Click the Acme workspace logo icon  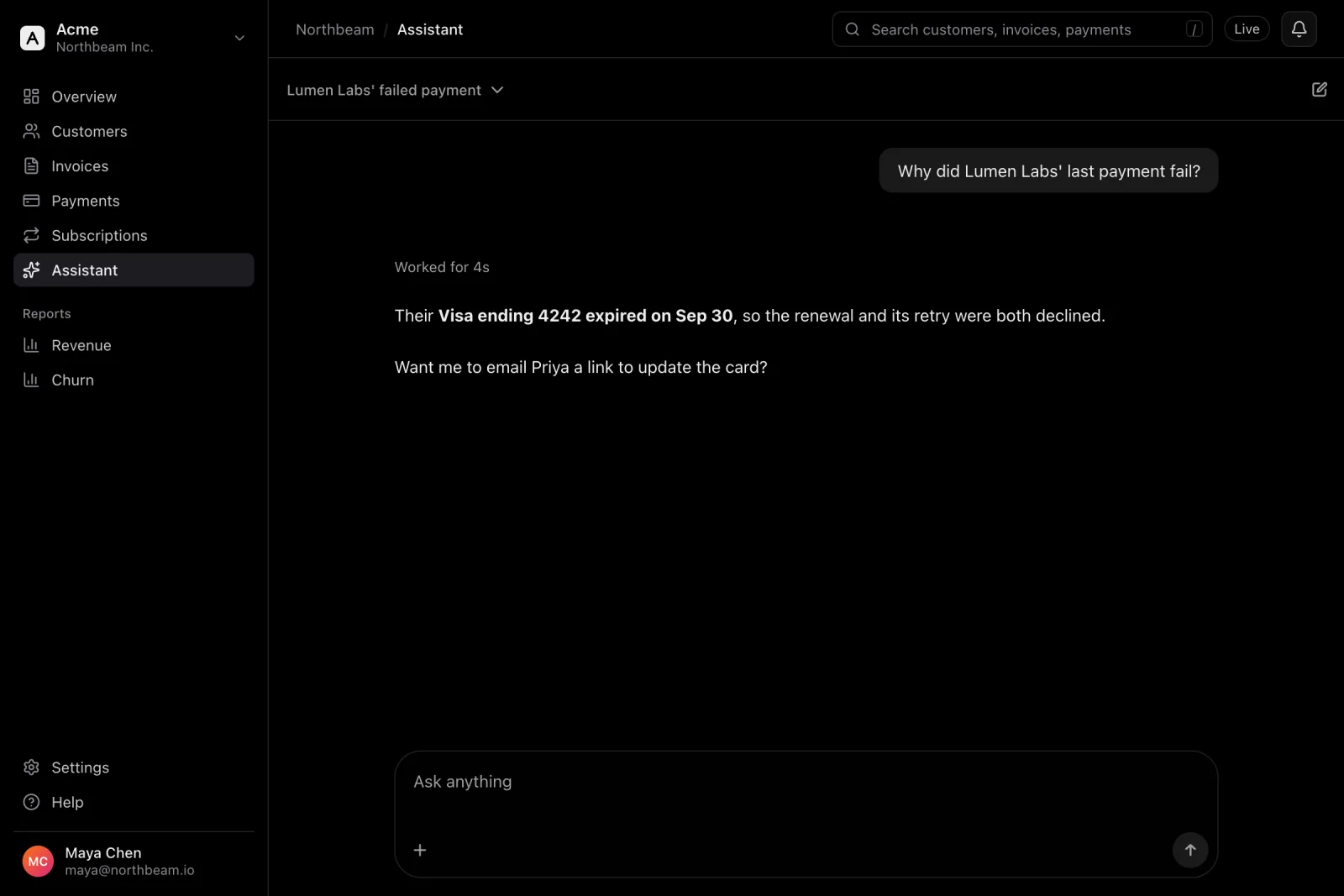[32, 38]
